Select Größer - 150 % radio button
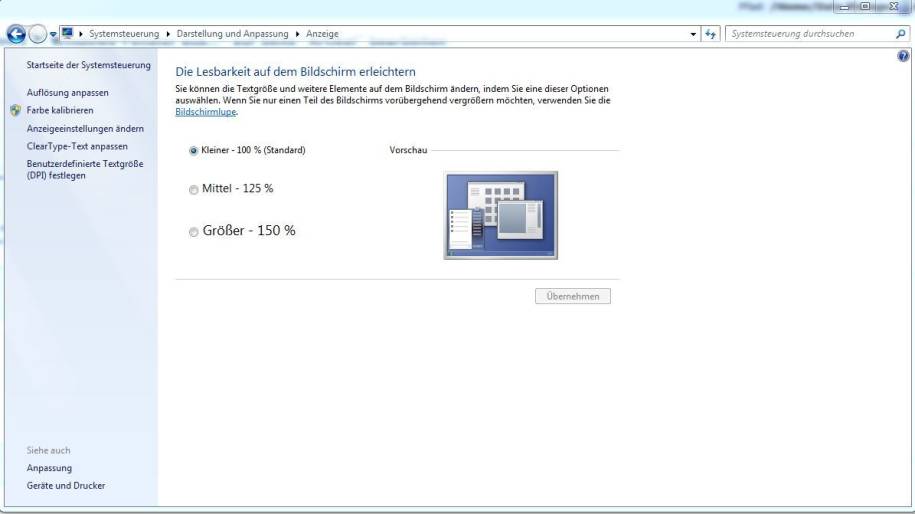 [x=194, y=232]
